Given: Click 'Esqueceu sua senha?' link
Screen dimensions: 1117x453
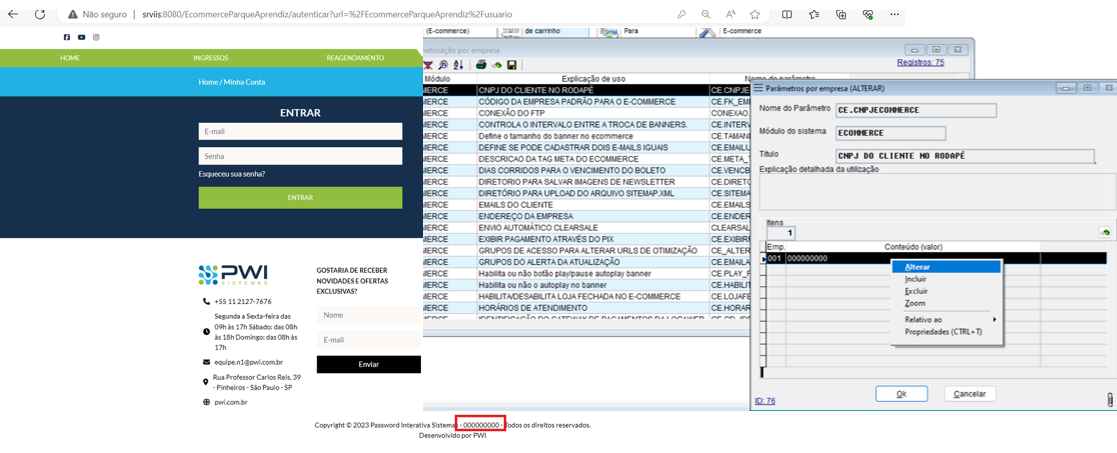Looking at the screenshot, I should click(232, 174).
